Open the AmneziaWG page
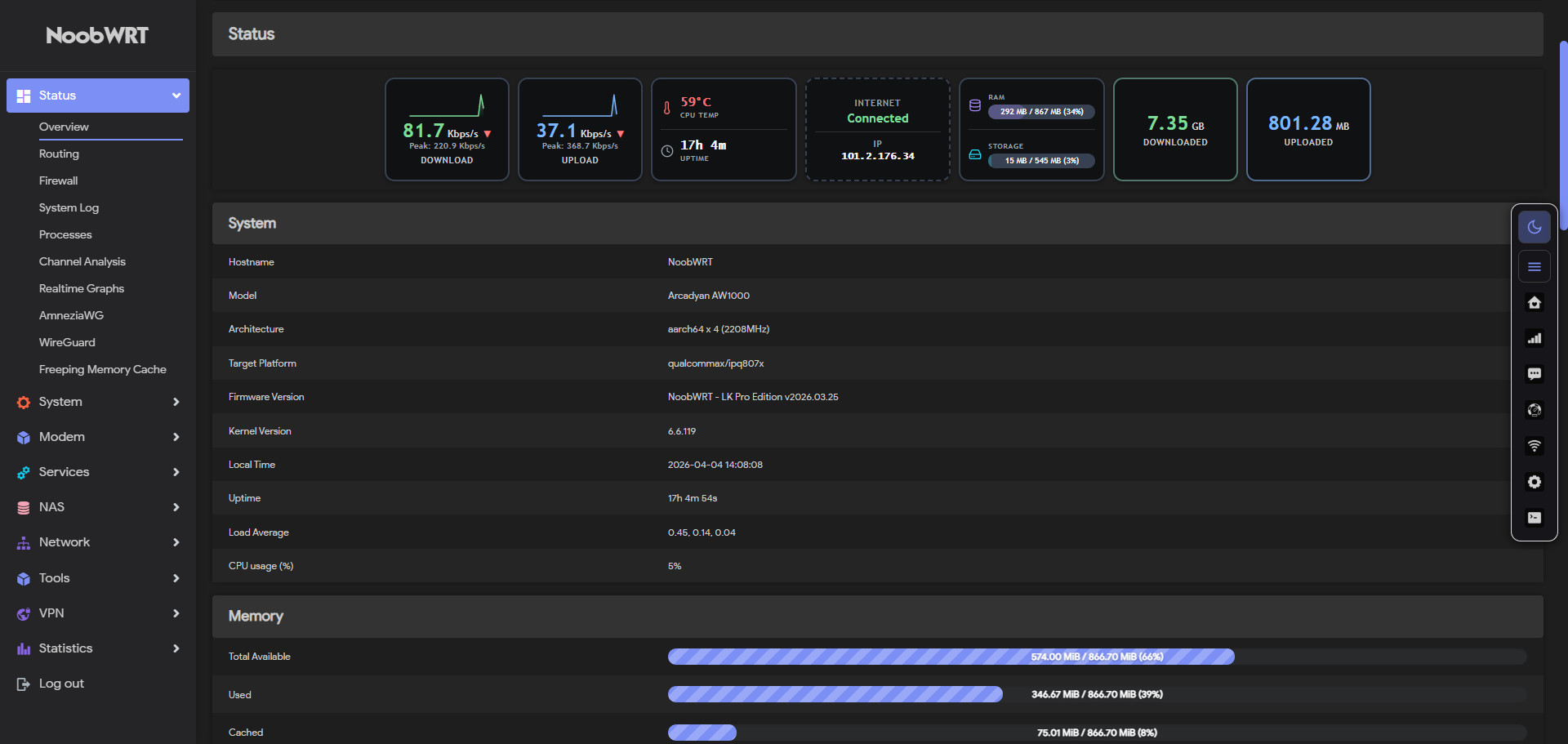 point(71,315)
